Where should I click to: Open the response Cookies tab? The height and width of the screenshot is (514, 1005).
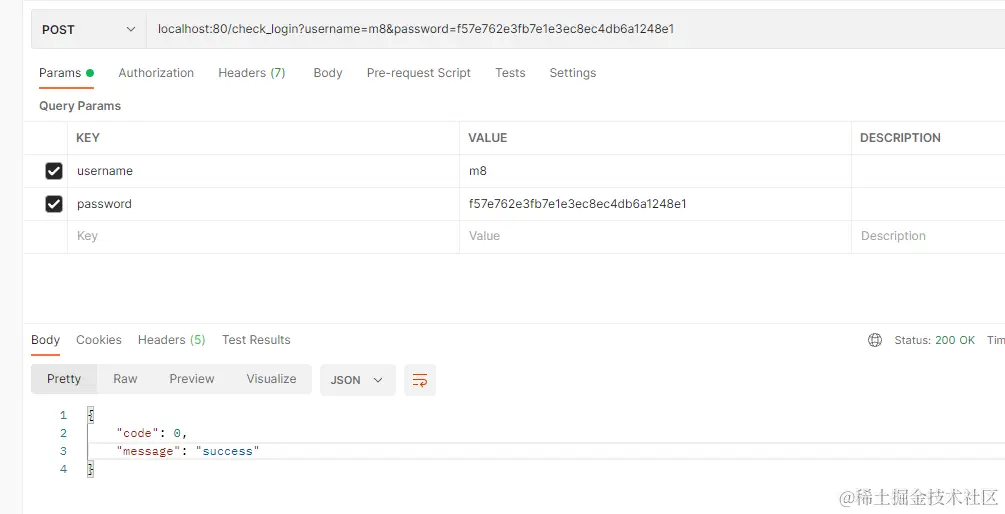click(99, 340)
